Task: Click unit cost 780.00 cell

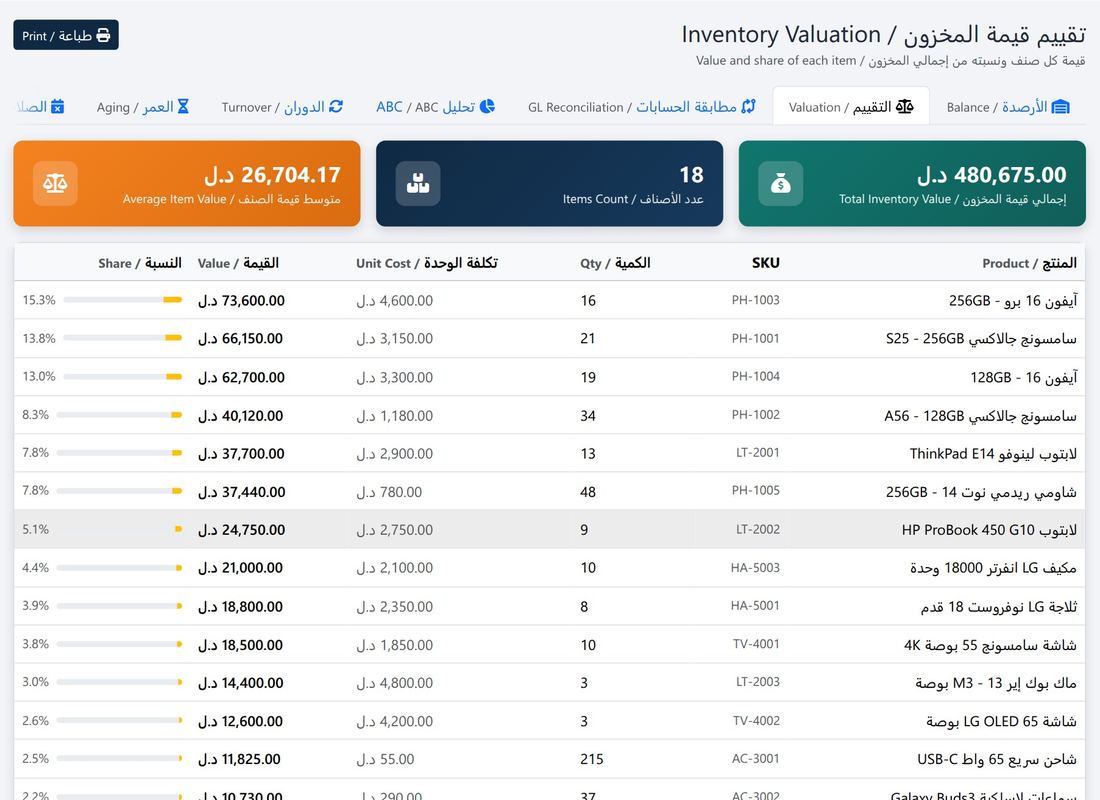Action: pyautogui.click(x=389, y=492)
